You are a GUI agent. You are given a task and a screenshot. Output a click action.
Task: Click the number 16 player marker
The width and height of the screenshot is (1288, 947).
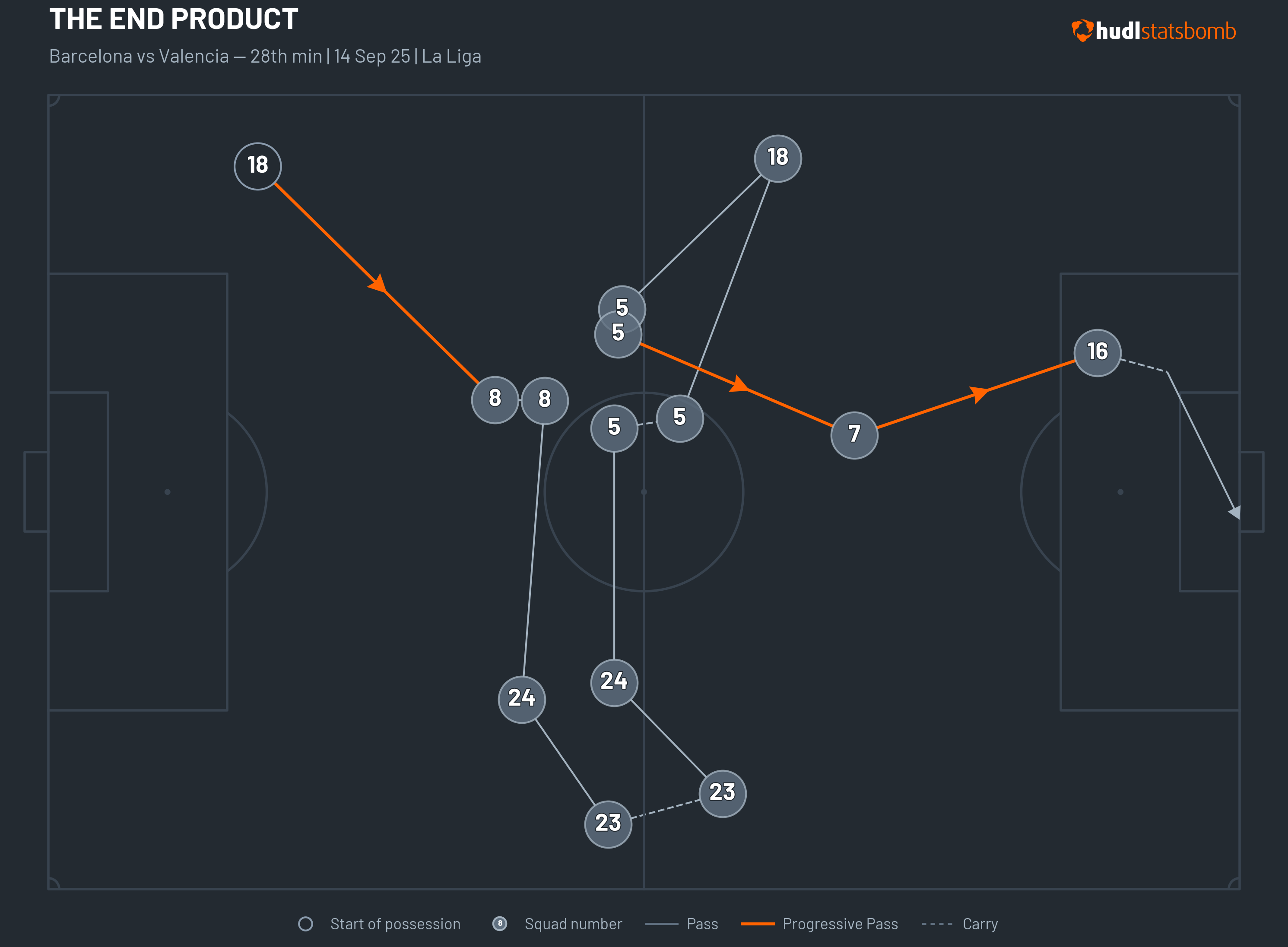[x=1097, y=352]
